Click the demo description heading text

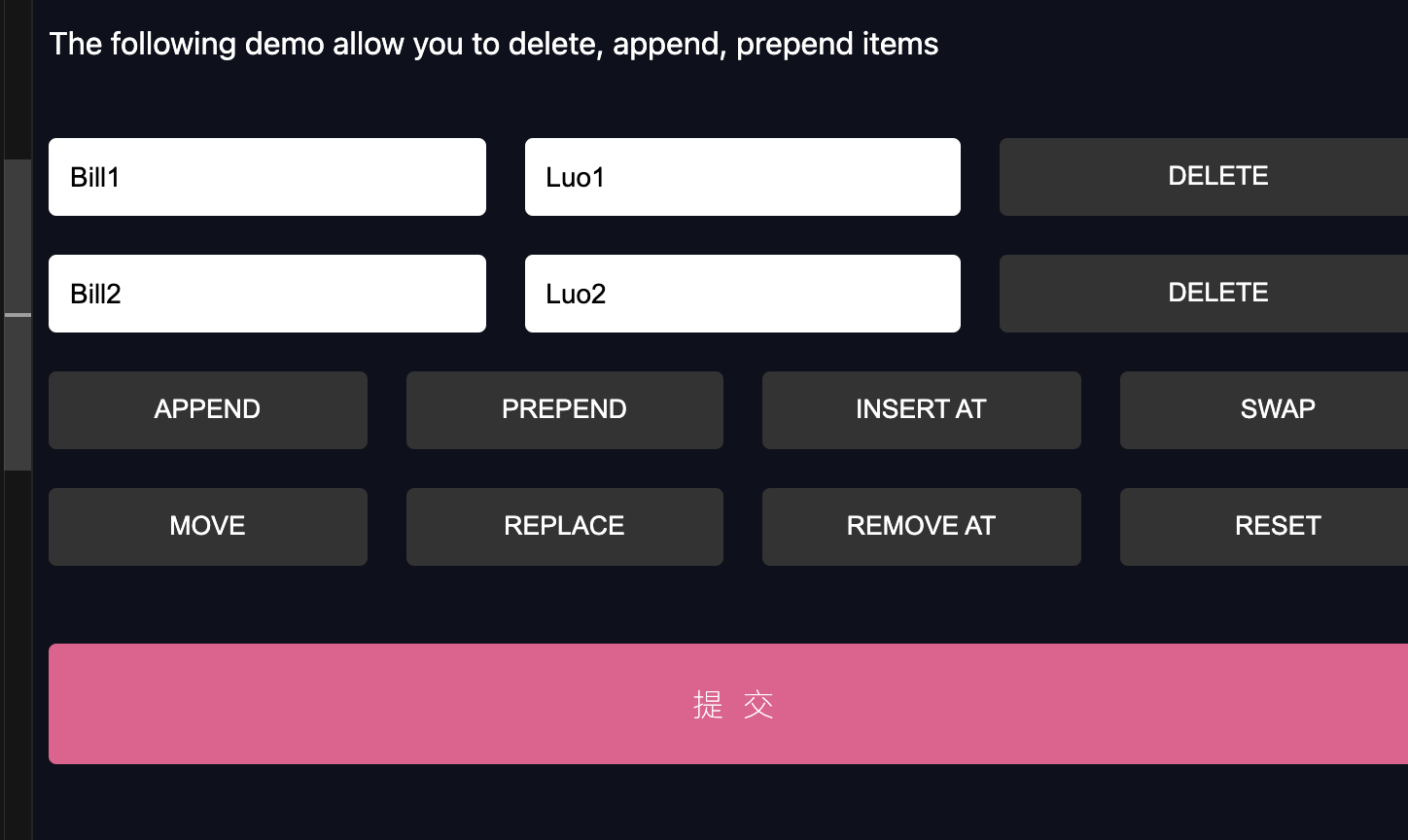[x=495, y=44]
